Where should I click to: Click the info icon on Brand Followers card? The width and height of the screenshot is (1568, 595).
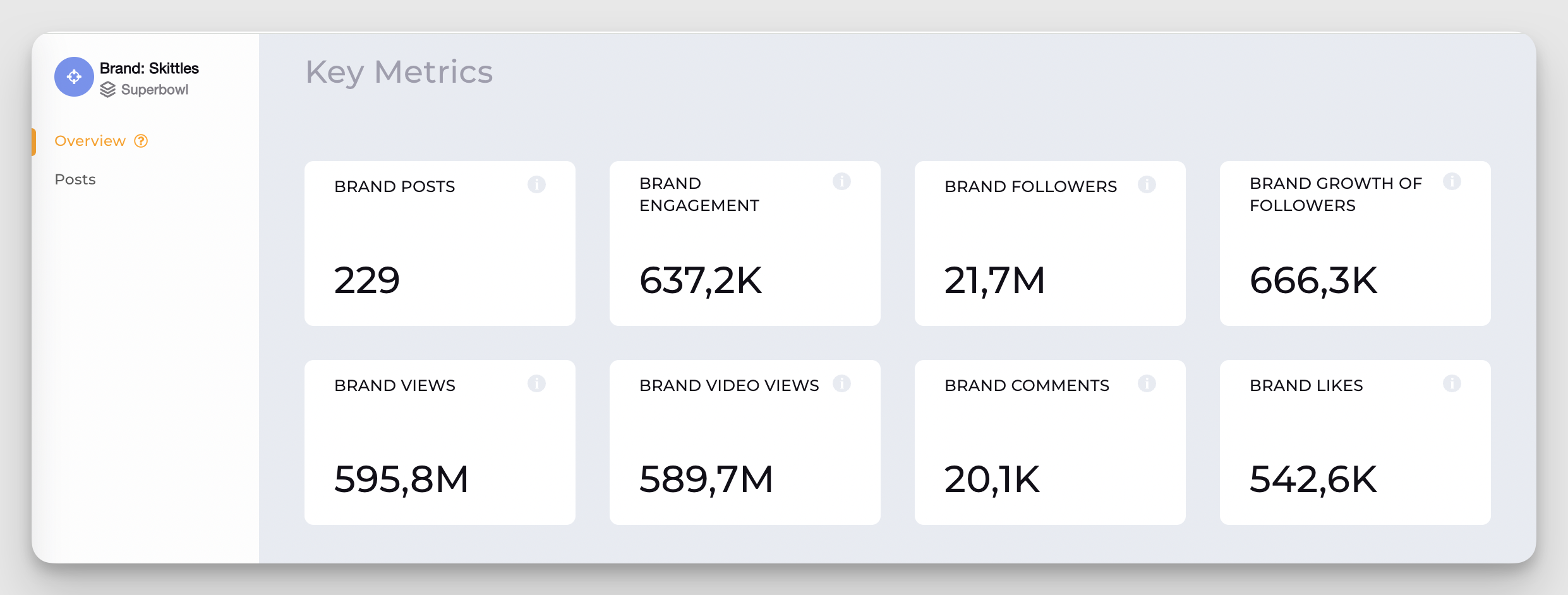(1148, 184)
